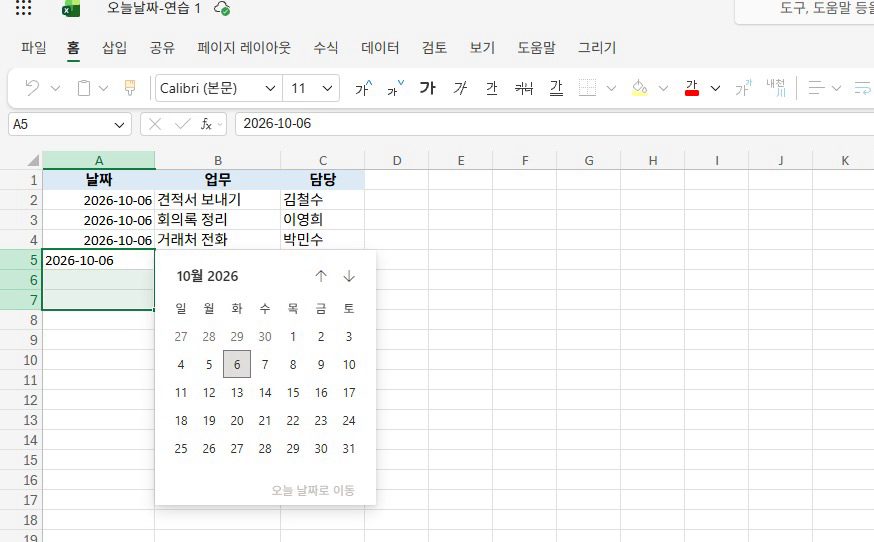This screenshot has height=542, width=874.
Task: Click the Undo icon
Action: coord(32,88)
